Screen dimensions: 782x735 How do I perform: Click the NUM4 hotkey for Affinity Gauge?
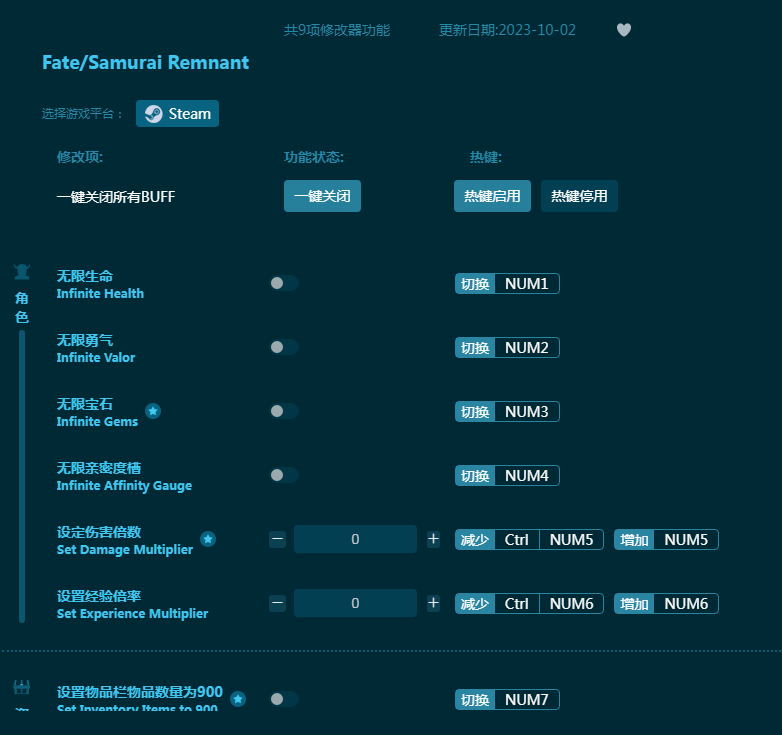click(527, 476)
